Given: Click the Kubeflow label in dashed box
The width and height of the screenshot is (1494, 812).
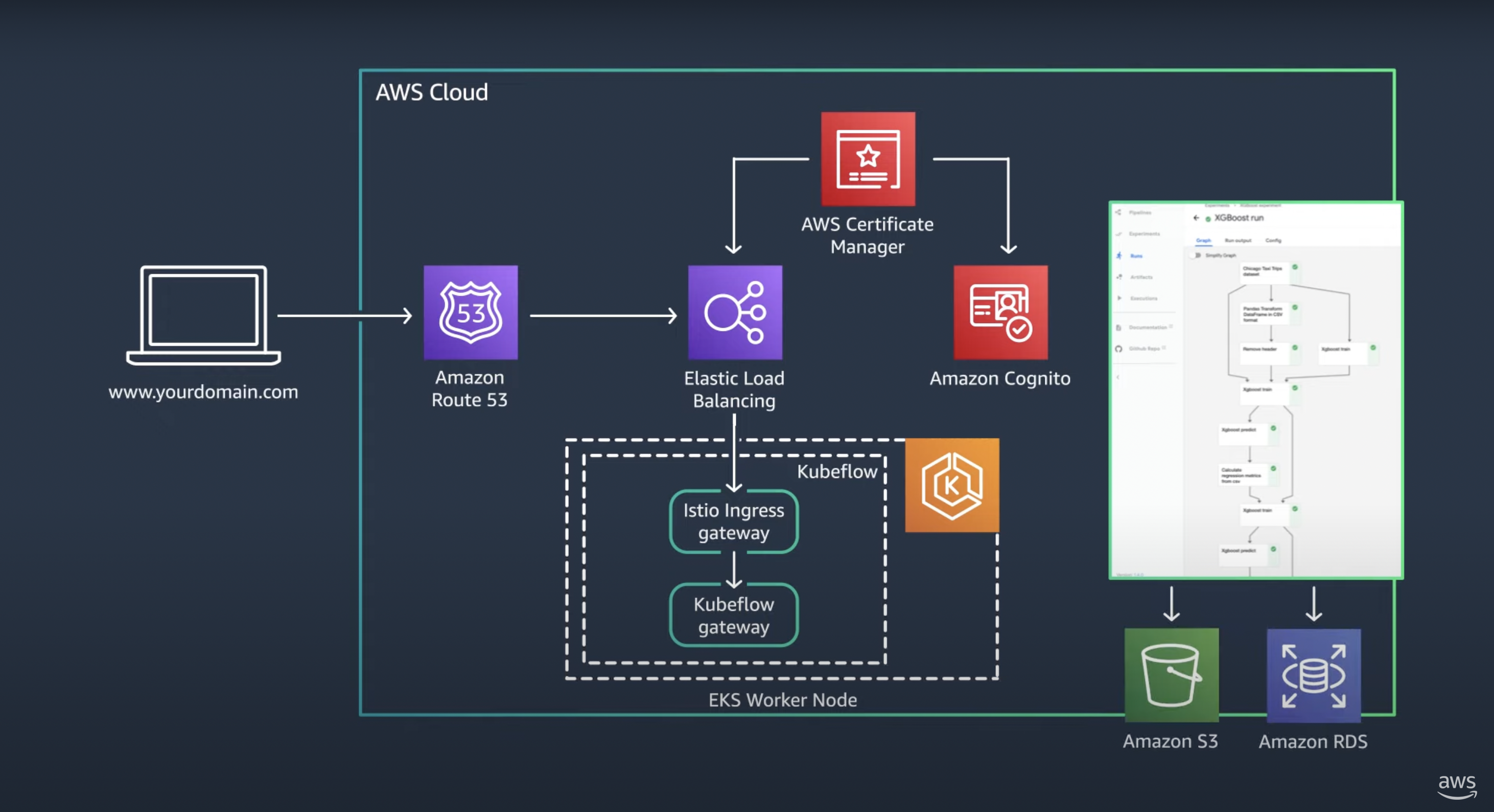Looking at the screenshot, I should pos(836,472).
